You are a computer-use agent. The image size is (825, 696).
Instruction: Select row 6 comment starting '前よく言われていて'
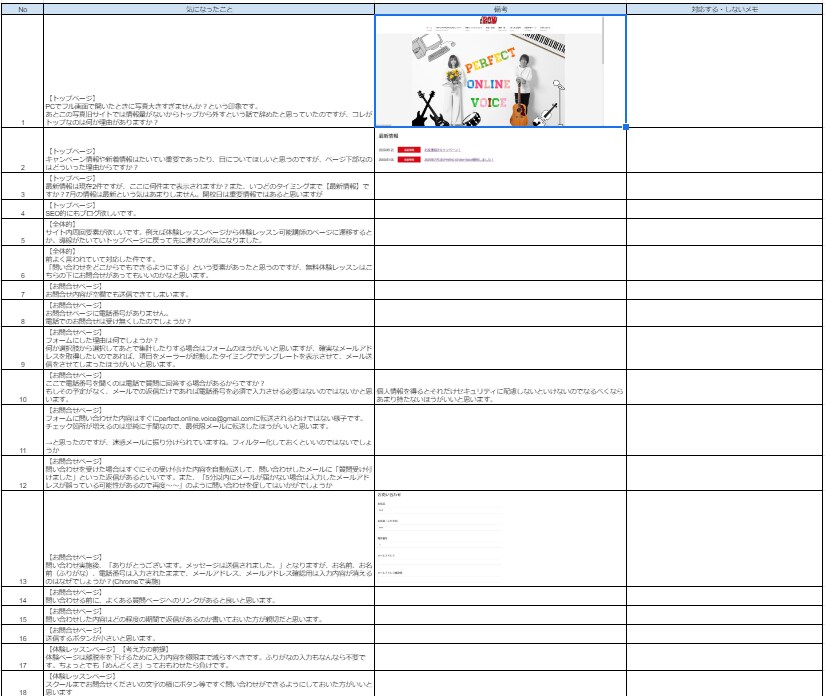pyautogui.click(x=209, y=263)
